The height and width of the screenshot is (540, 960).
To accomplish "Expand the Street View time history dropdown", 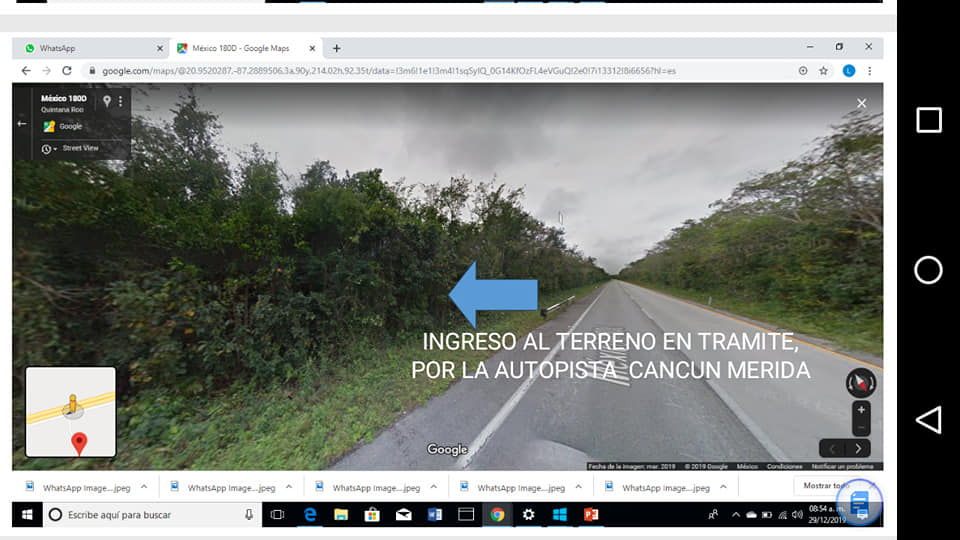I will tap(47, 149).
